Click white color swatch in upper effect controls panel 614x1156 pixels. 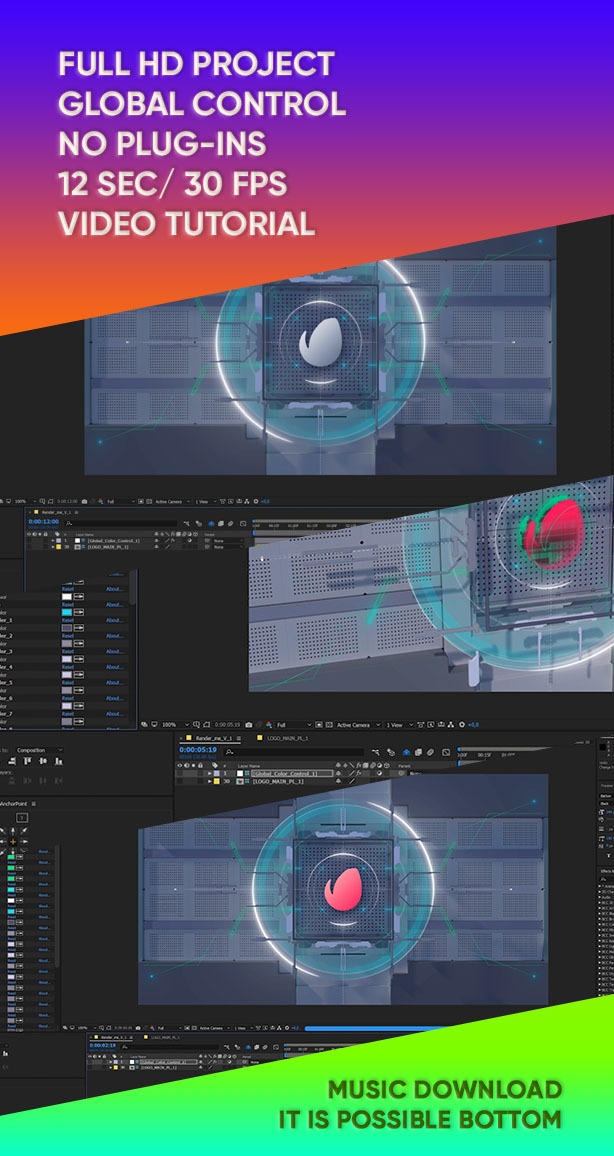67,596
